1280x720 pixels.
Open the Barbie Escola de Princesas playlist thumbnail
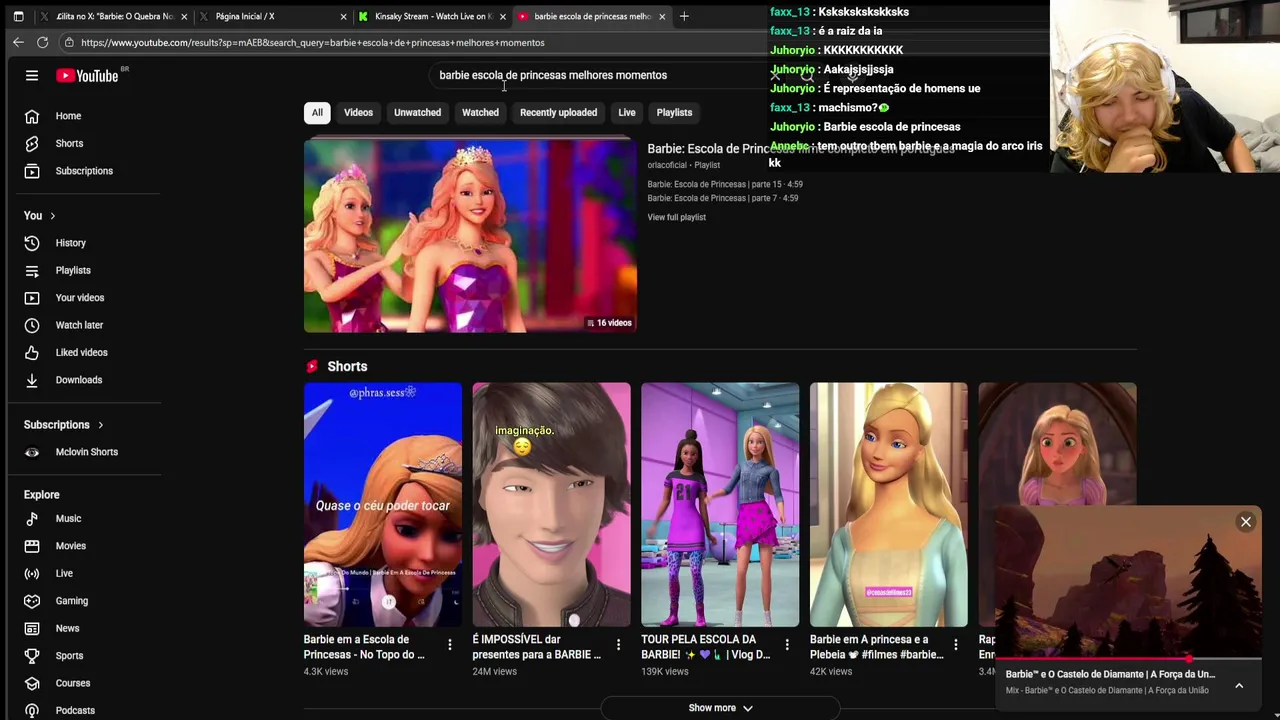point(470,236)
